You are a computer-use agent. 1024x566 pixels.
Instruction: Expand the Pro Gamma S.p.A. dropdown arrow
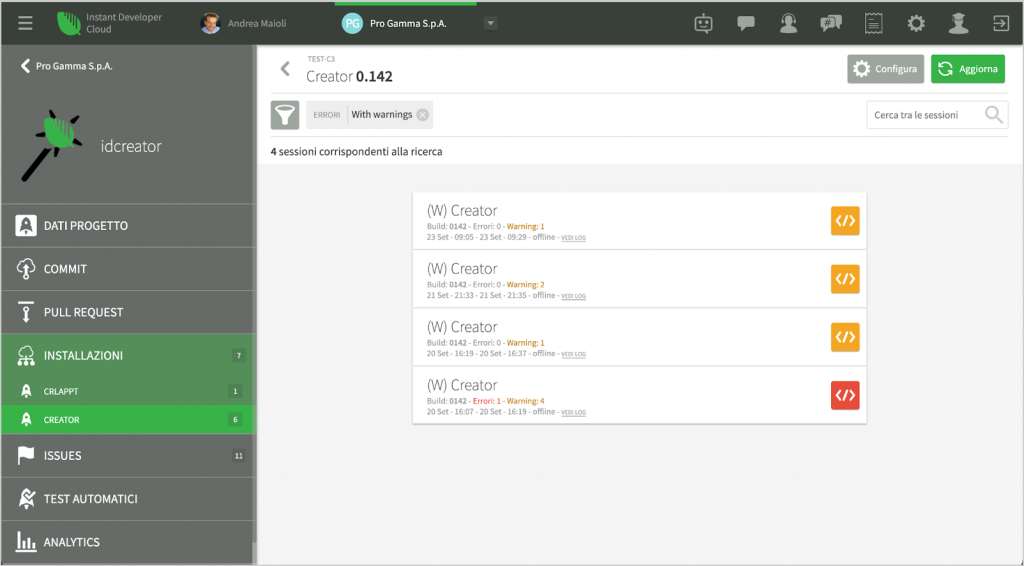(490, 24)
